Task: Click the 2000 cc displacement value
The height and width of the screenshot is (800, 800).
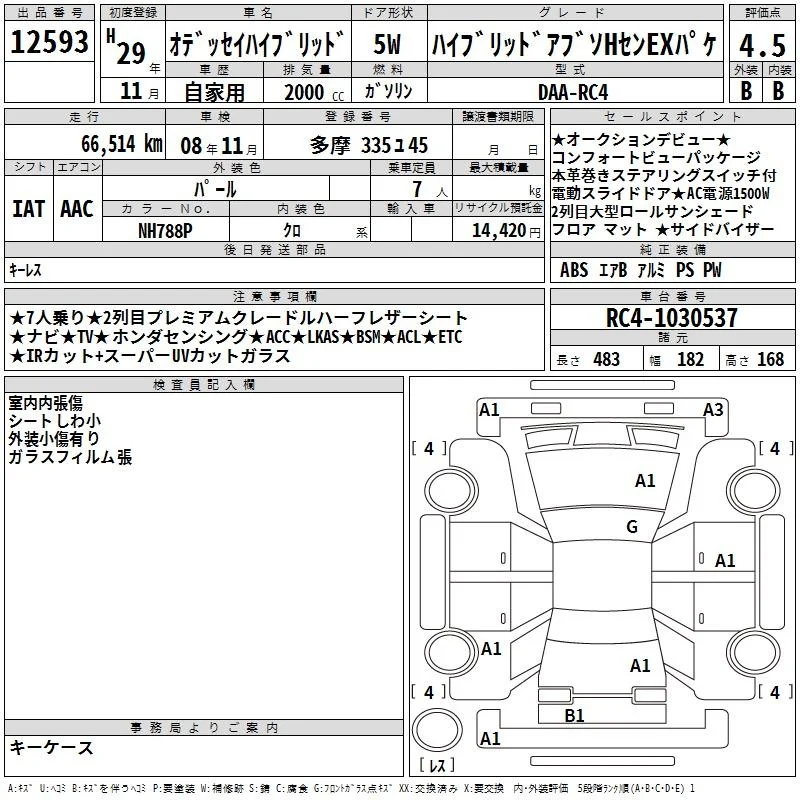Action: click(314, 92)
